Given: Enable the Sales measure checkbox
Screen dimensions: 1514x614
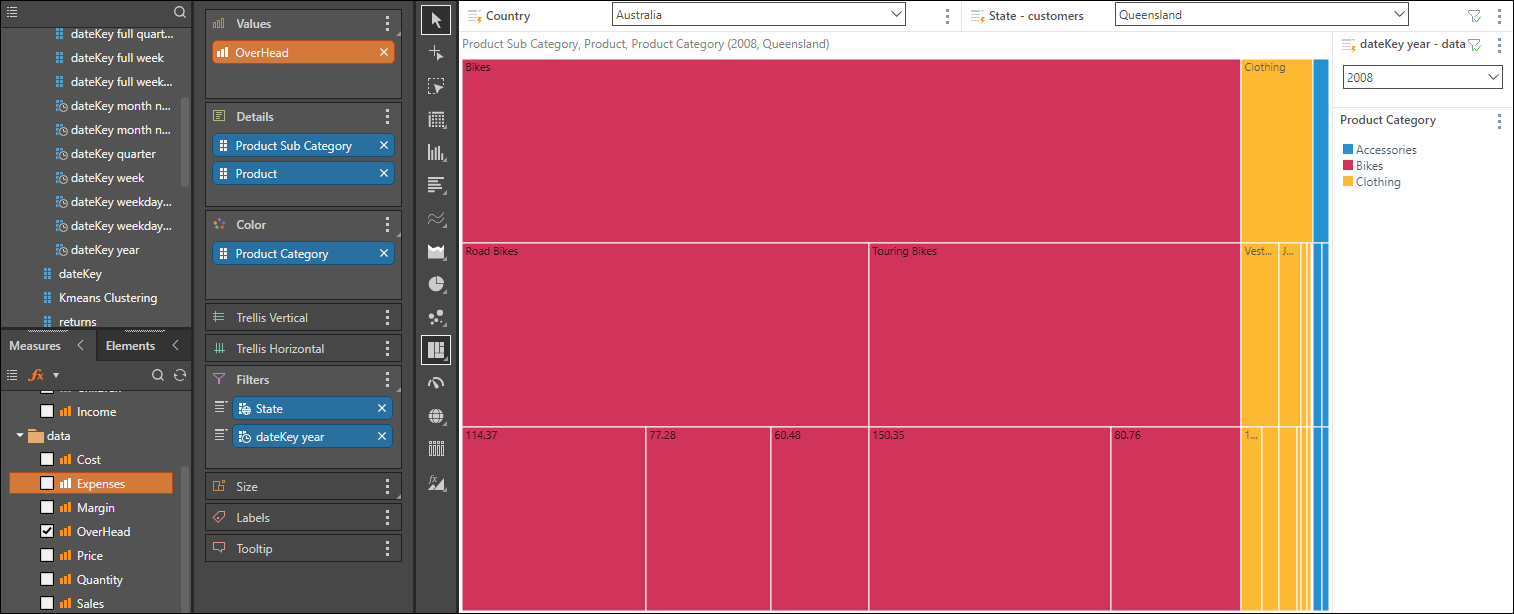Looking at the screenshot, I should (x=47, y=603).
